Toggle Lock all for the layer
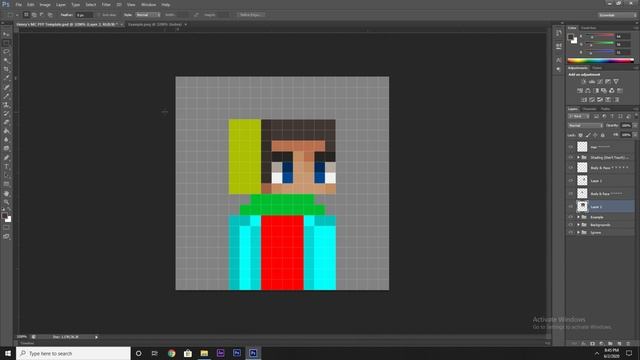Screen dimensions: 640x360 (603, 135)
